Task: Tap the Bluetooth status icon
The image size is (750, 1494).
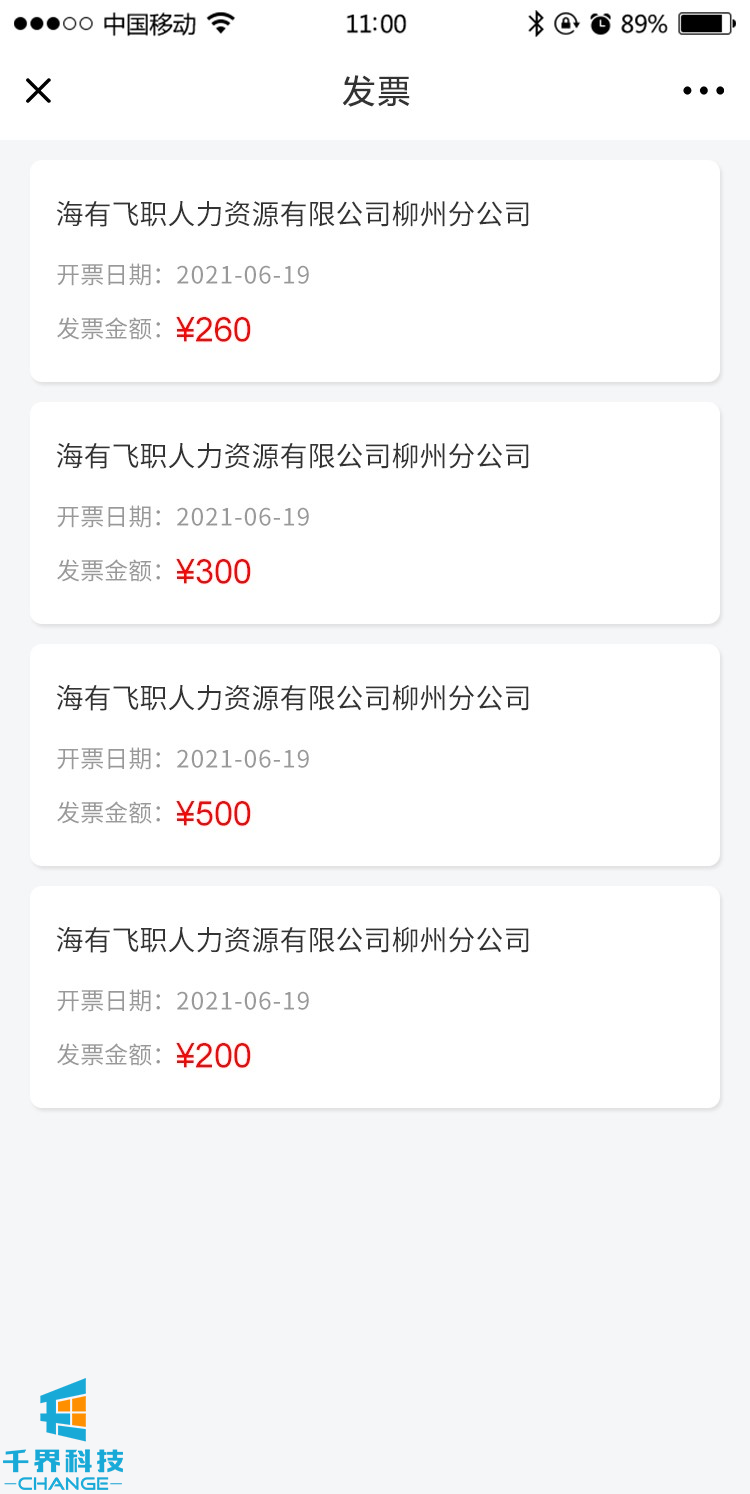Action: pyautogui.click(x=536, y=24)
